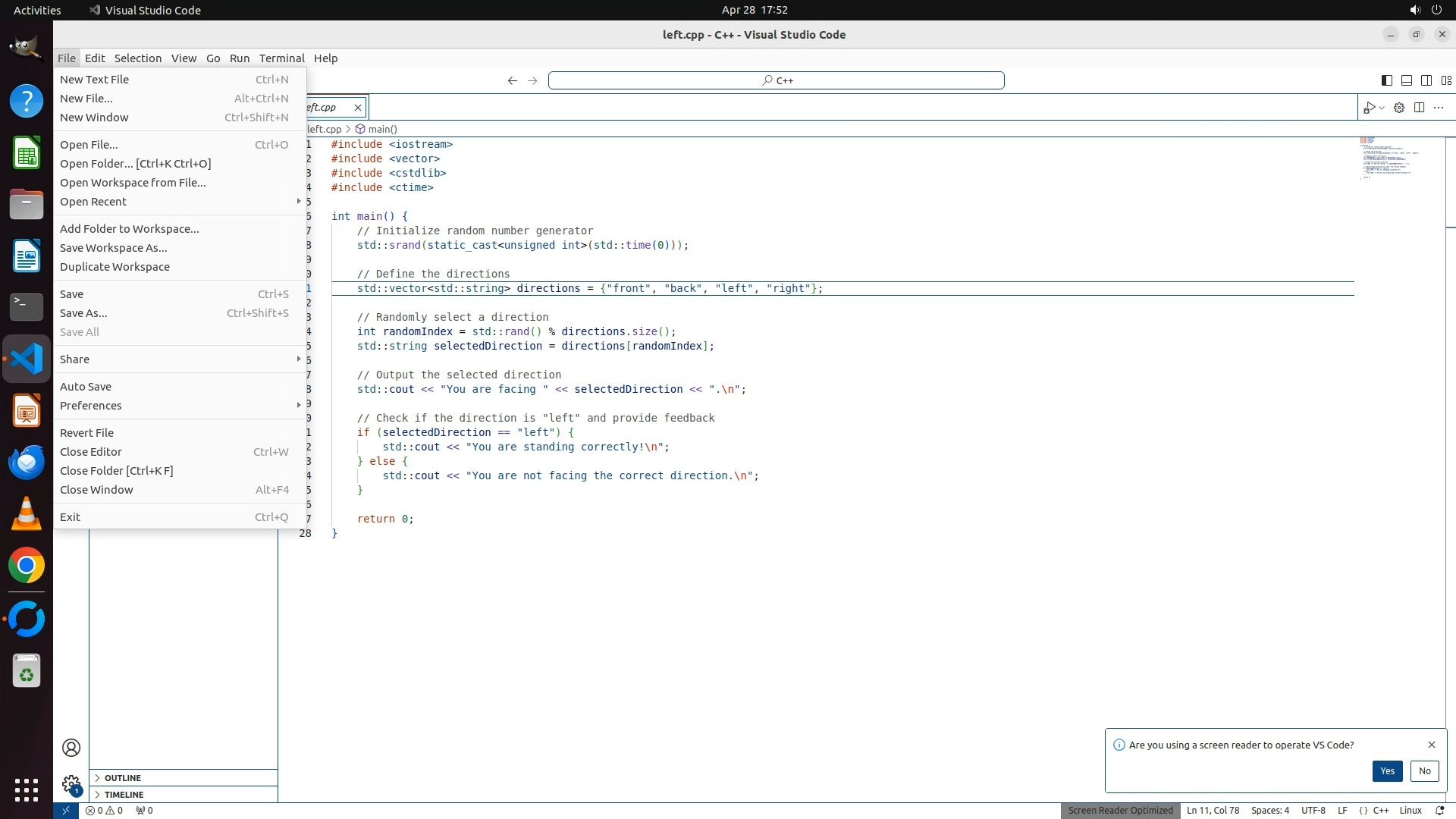Click the notifications bell in status bar
Viewport: 1456px width, 819px height.
tap(1439, 810)
